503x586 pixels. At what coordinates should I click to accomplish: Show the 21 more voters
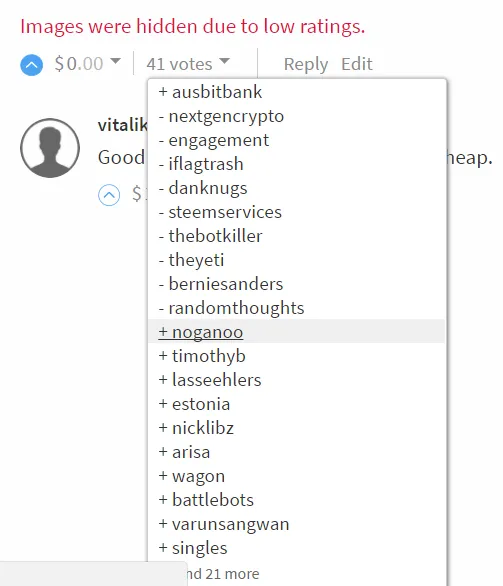(223, 574)
